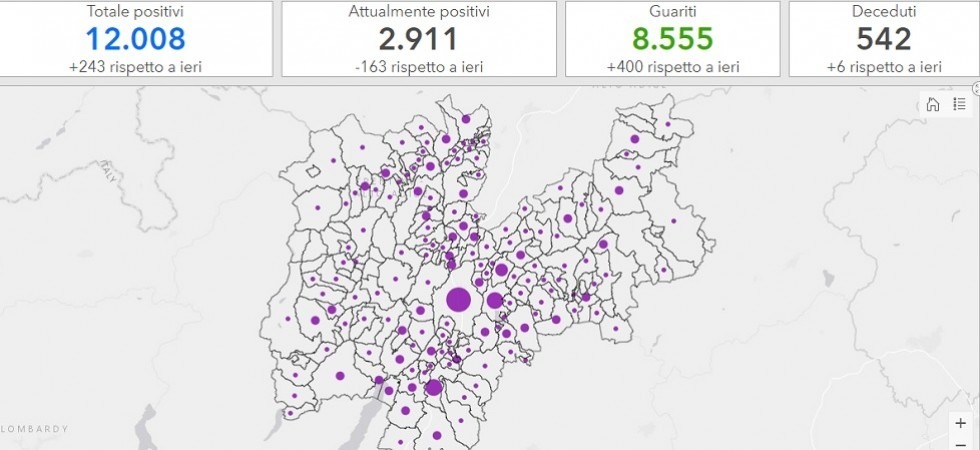Zoom in on the map

tap(960, 423)
